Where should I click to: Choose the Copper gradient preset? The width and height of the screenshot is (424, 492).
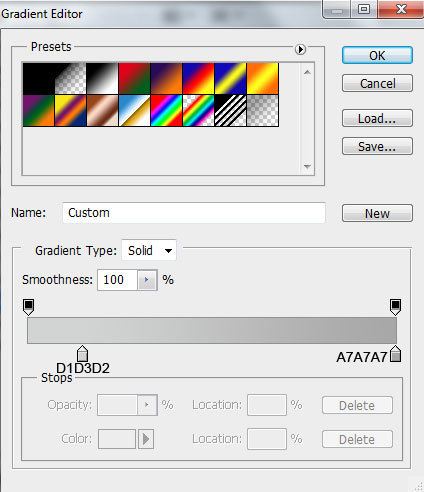coord(102,111)
